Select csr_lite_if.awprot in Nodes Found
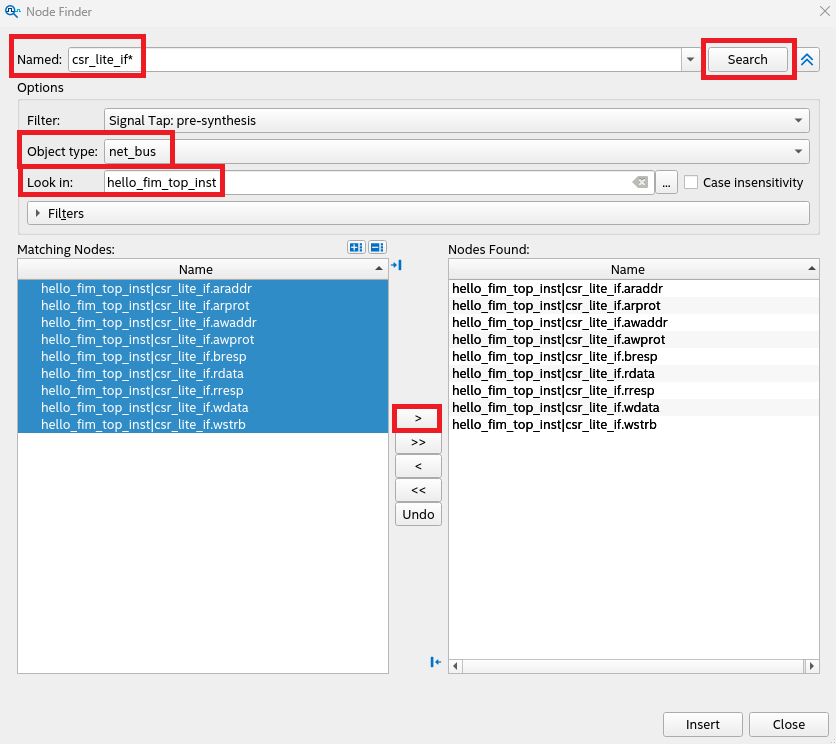The width and height of the screenshot is (836, 744). [x=633, y=340]
